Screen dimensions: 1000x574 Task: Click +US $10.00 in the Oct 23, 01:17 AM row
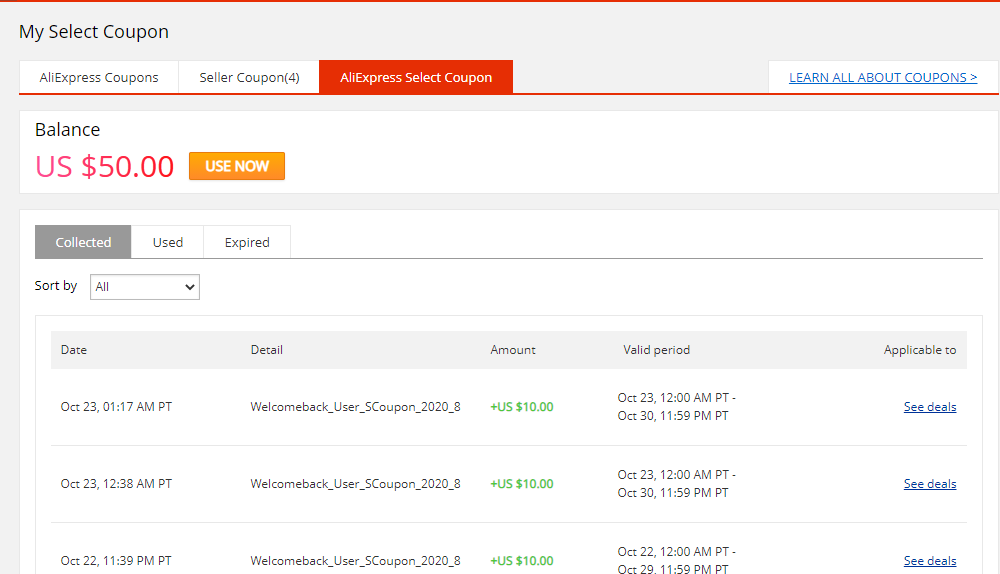coord(522,407)
